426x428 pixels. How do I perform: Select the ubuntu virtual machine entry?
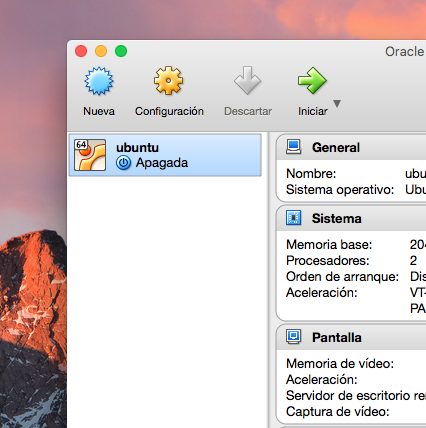coord(165,155)
